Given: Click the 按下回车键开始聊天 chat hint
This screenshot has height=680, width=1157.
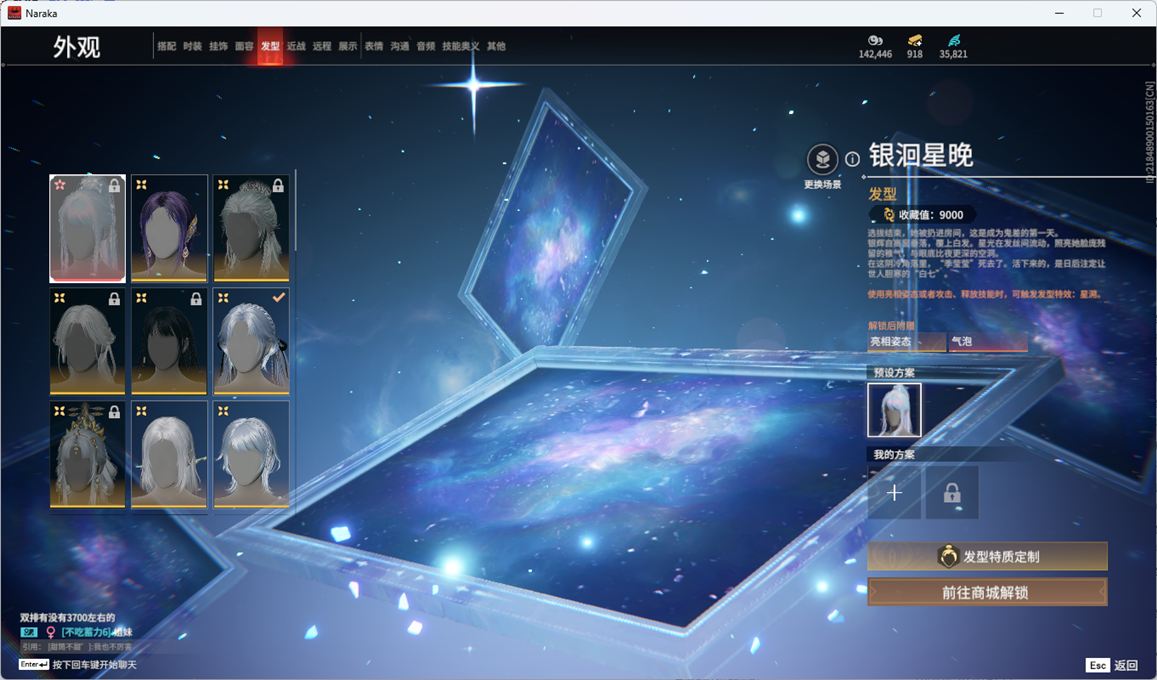Looking at the screenshot, I should (94, 665).
